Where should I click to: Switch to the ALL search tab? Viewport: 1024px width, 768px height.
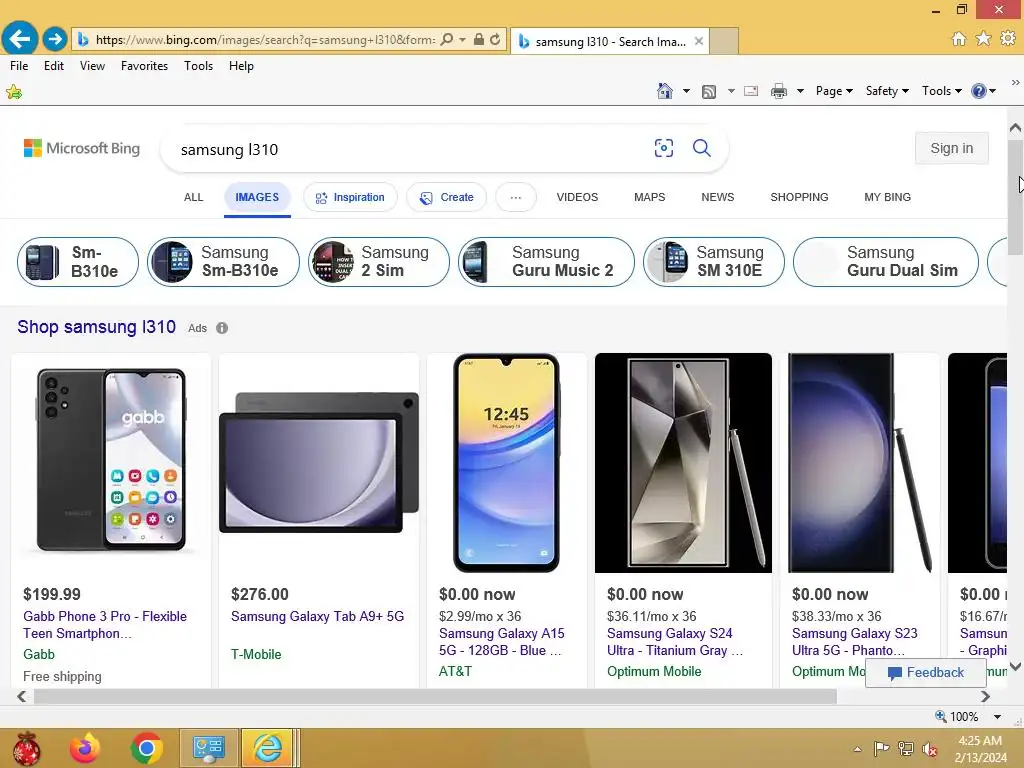click(x=193, y=197)
